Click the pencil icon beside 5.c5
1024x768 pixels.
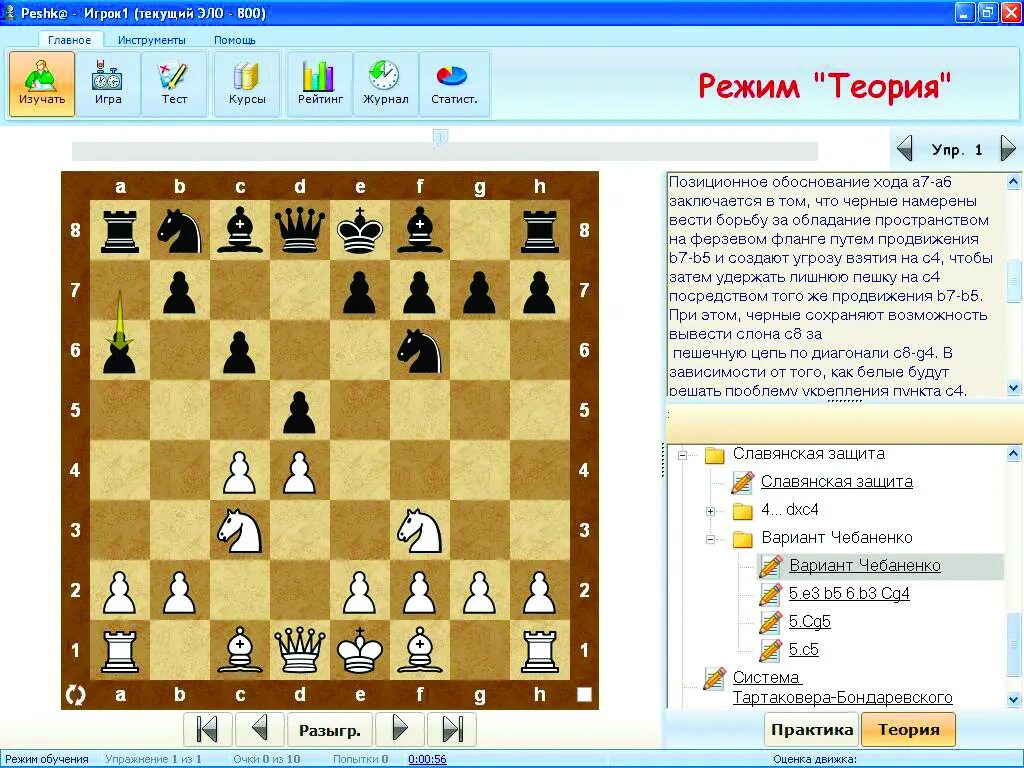click(x=771, y=650)
